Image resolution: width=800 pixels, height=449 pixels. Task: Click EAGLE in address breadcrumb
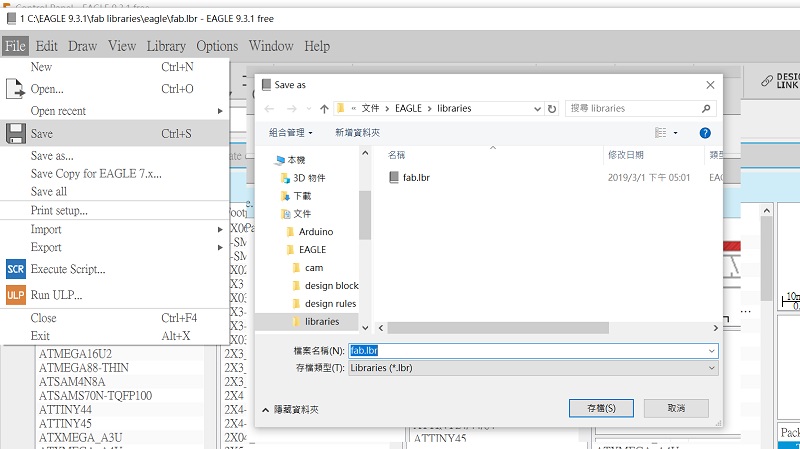[x=408, y=109]
